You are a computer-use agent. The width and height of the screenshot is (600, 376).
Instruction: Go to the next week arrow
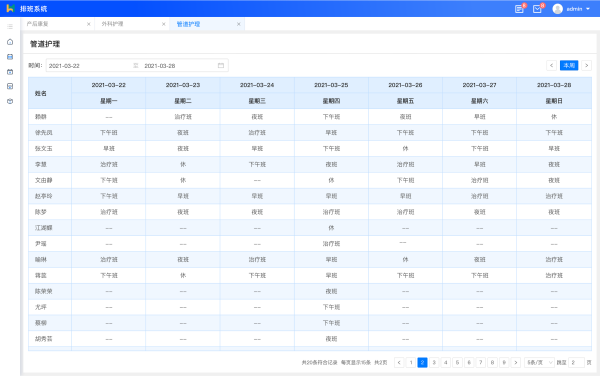[x=586, y=65]
